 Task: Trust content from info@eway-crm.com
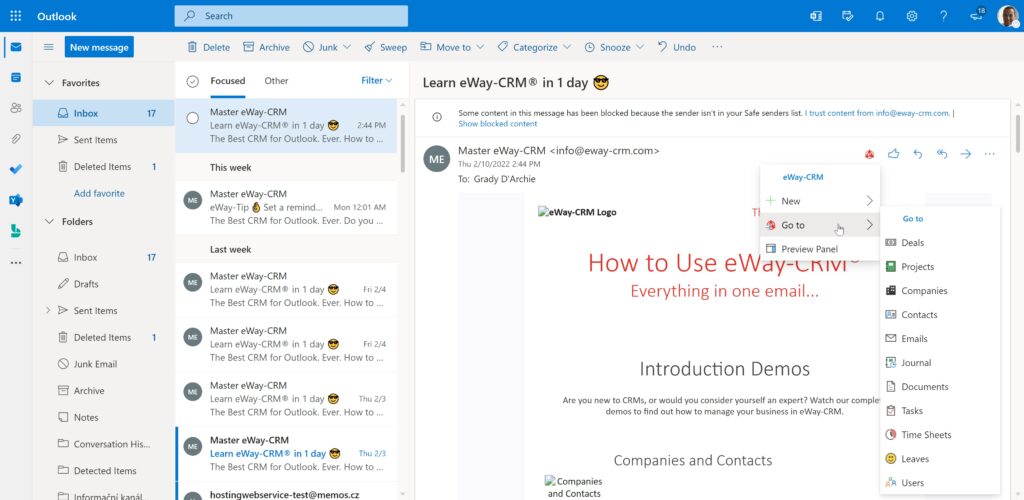coord(877,113)
